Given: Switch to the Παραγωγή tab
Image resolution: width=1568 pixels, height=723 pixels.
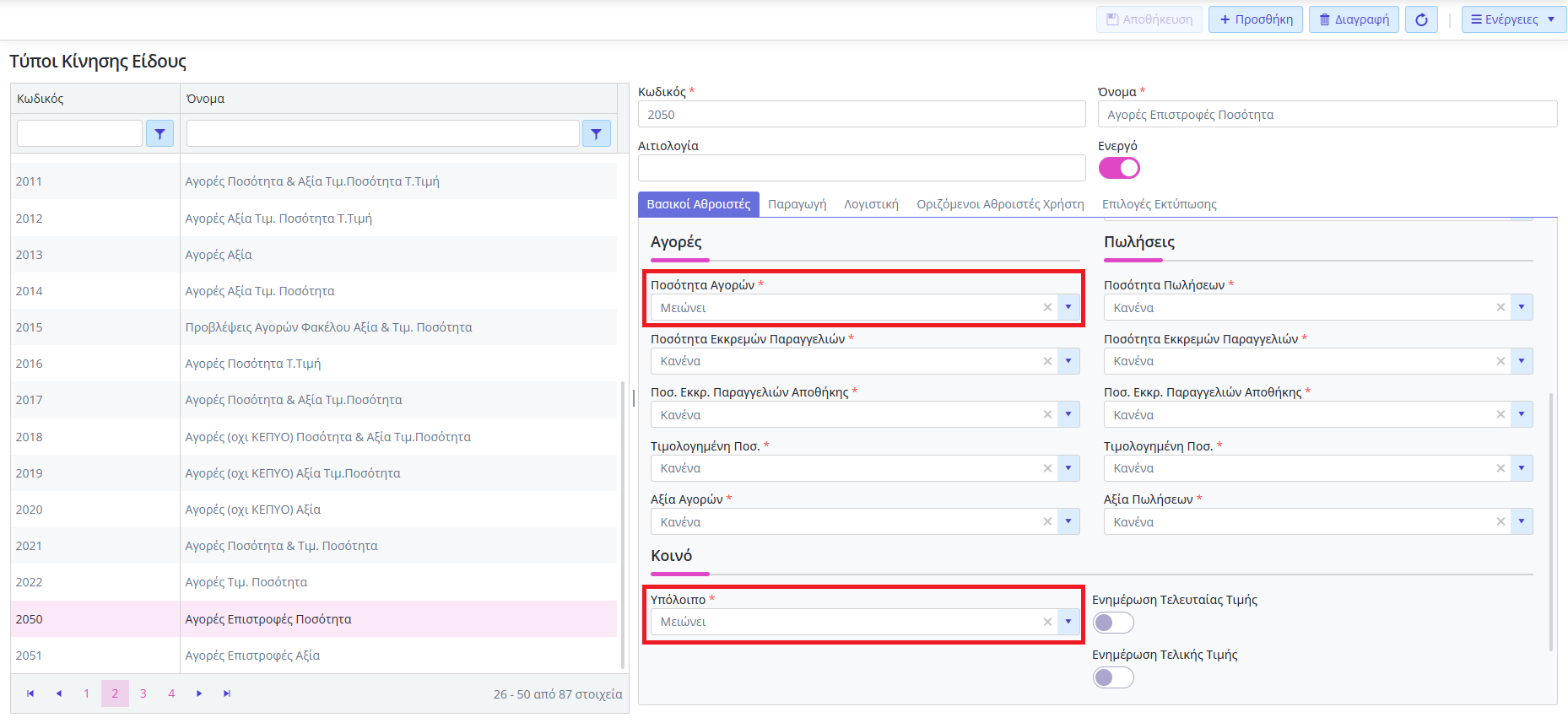Looking at the screenshot, I should tap(797, 204).
